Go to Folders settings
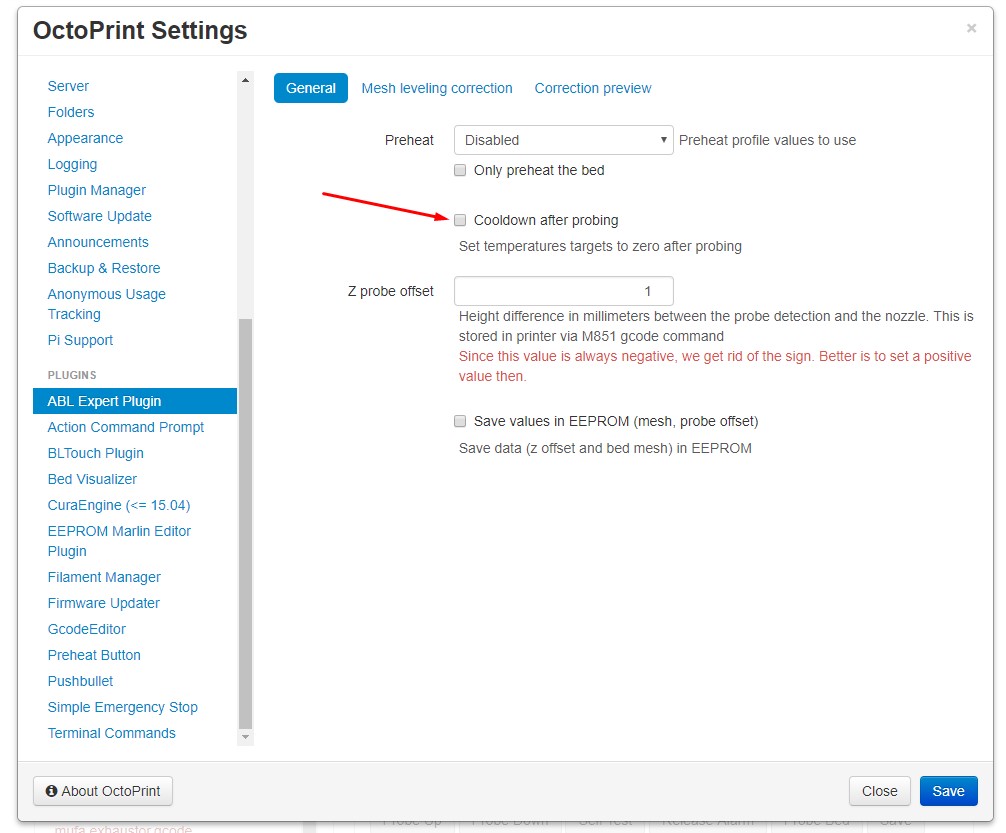 [x=71, y=112]
